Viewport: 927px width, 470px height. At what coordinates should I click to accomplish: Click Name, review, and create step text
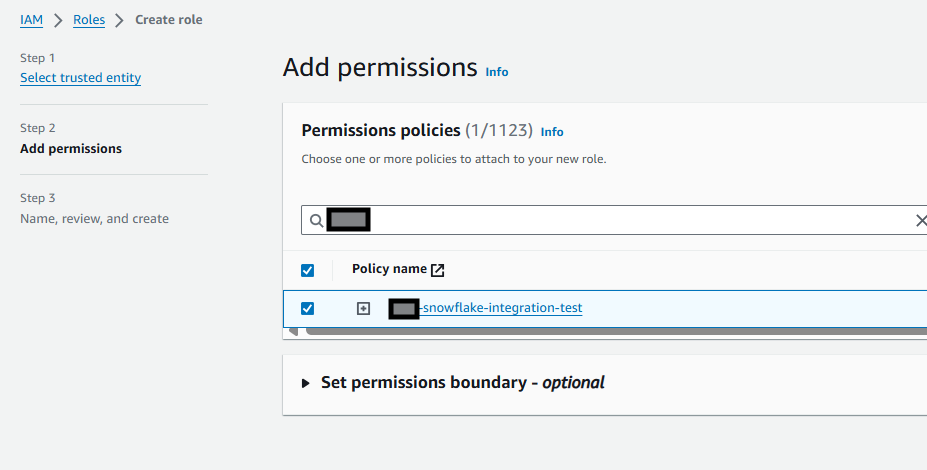[x=95, y=219]
